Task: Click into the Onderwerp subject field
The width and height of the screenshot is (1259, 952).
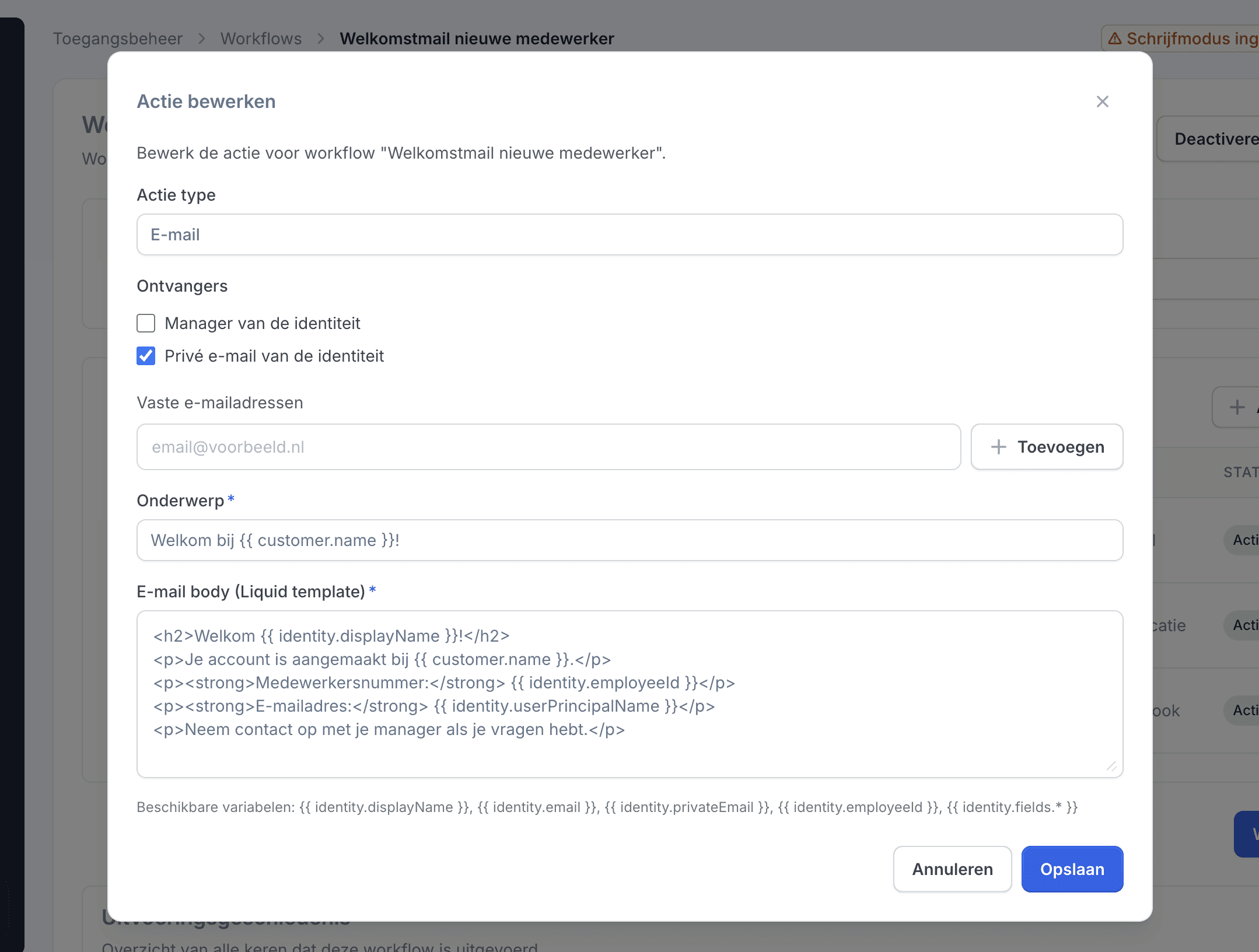Action: click(629, 540)
